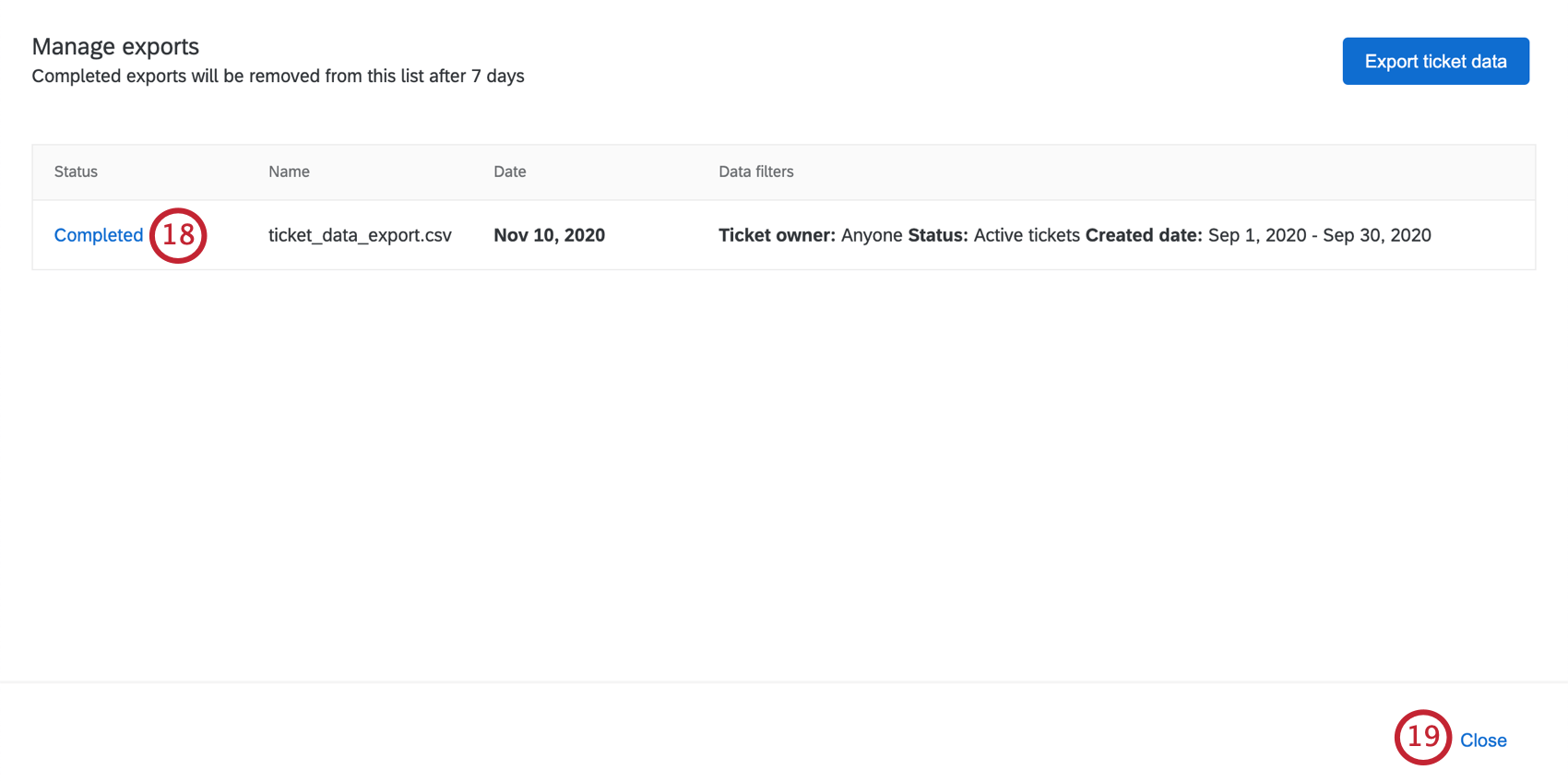Click the Anyone ticket owner value
This screenshot has height=782, width=1568.
pos(872,235)
